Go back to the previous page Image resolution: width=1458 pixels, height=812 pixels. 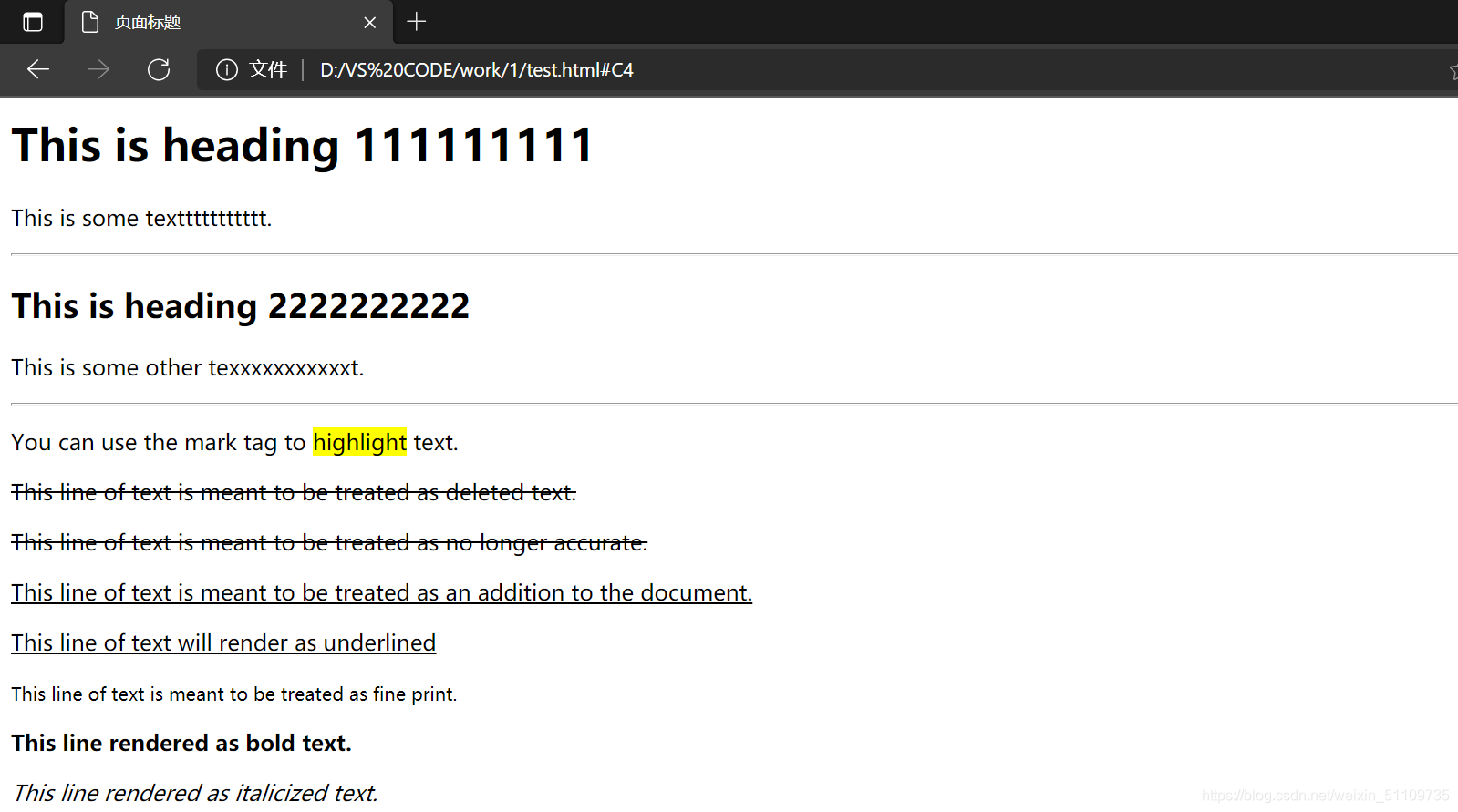[38, 69]
